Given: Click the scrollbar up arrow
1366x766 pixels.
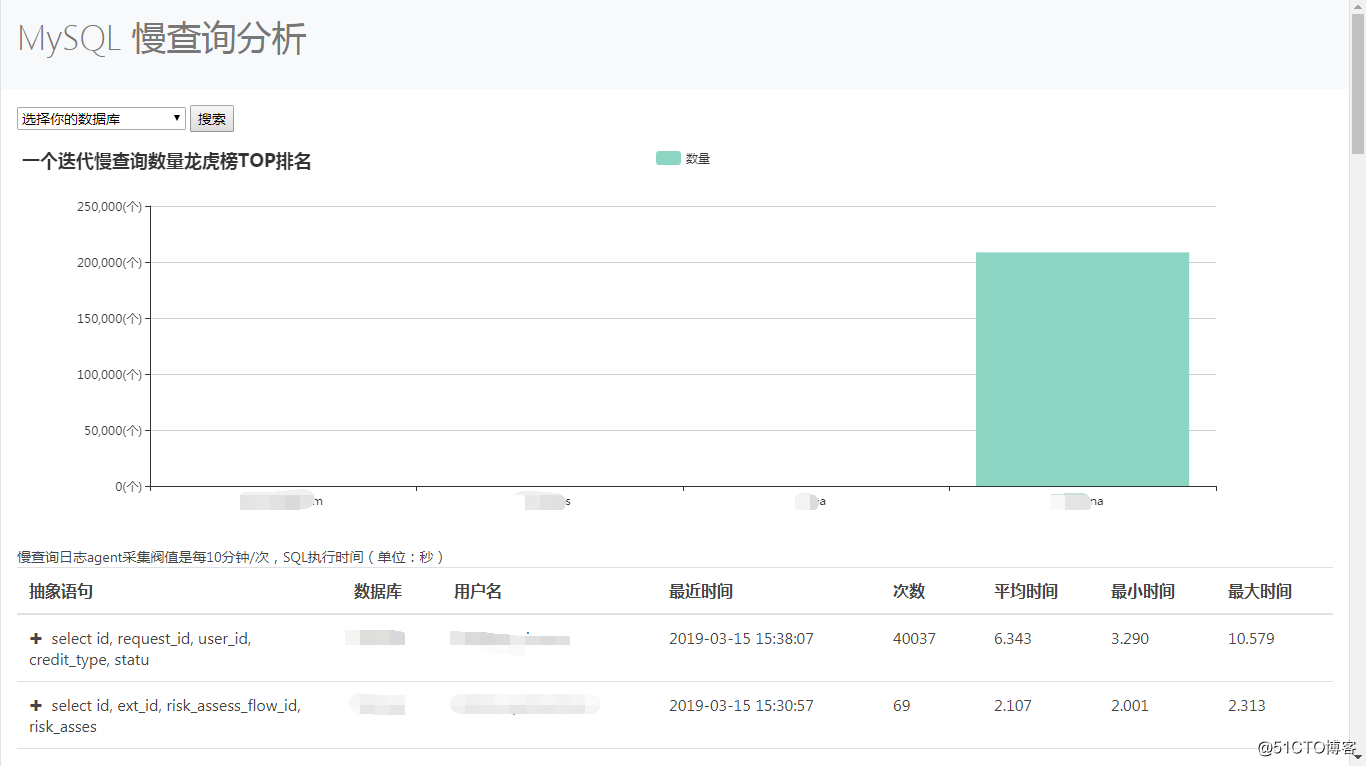Looking at the screenshot, I should tap(1358, 8).
